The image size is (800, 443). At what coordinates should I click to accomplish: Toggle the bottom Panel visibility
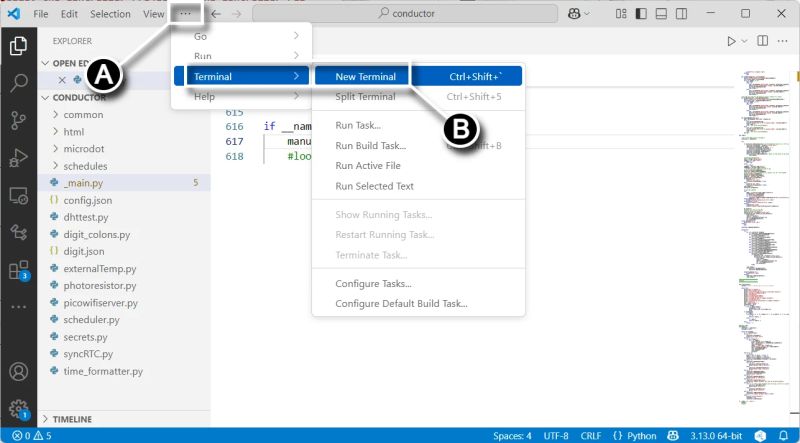pyautogui.click(x=661, y=14)
